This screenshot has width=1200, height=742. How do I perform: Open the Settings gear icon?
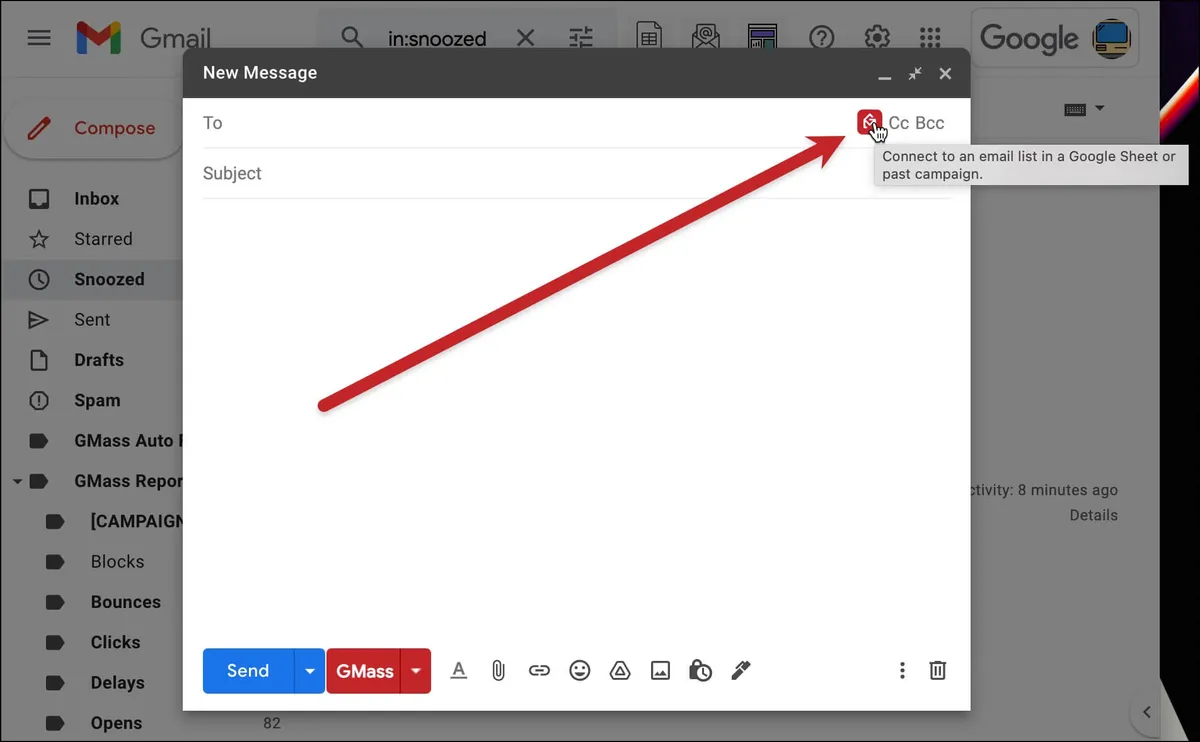(877, 38)
